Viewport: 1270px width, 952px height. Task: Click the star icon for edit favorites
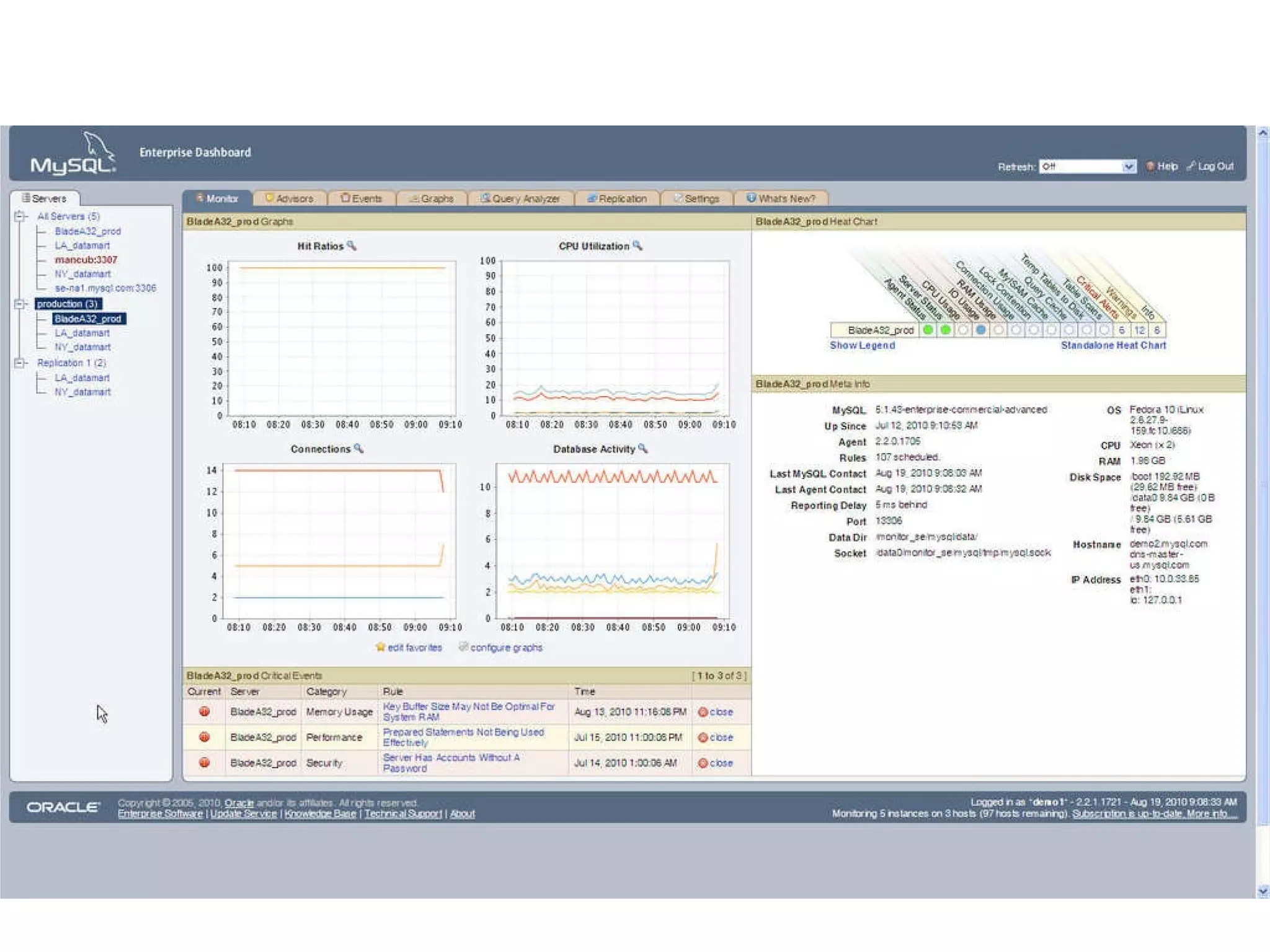click(x=380, y=647)
